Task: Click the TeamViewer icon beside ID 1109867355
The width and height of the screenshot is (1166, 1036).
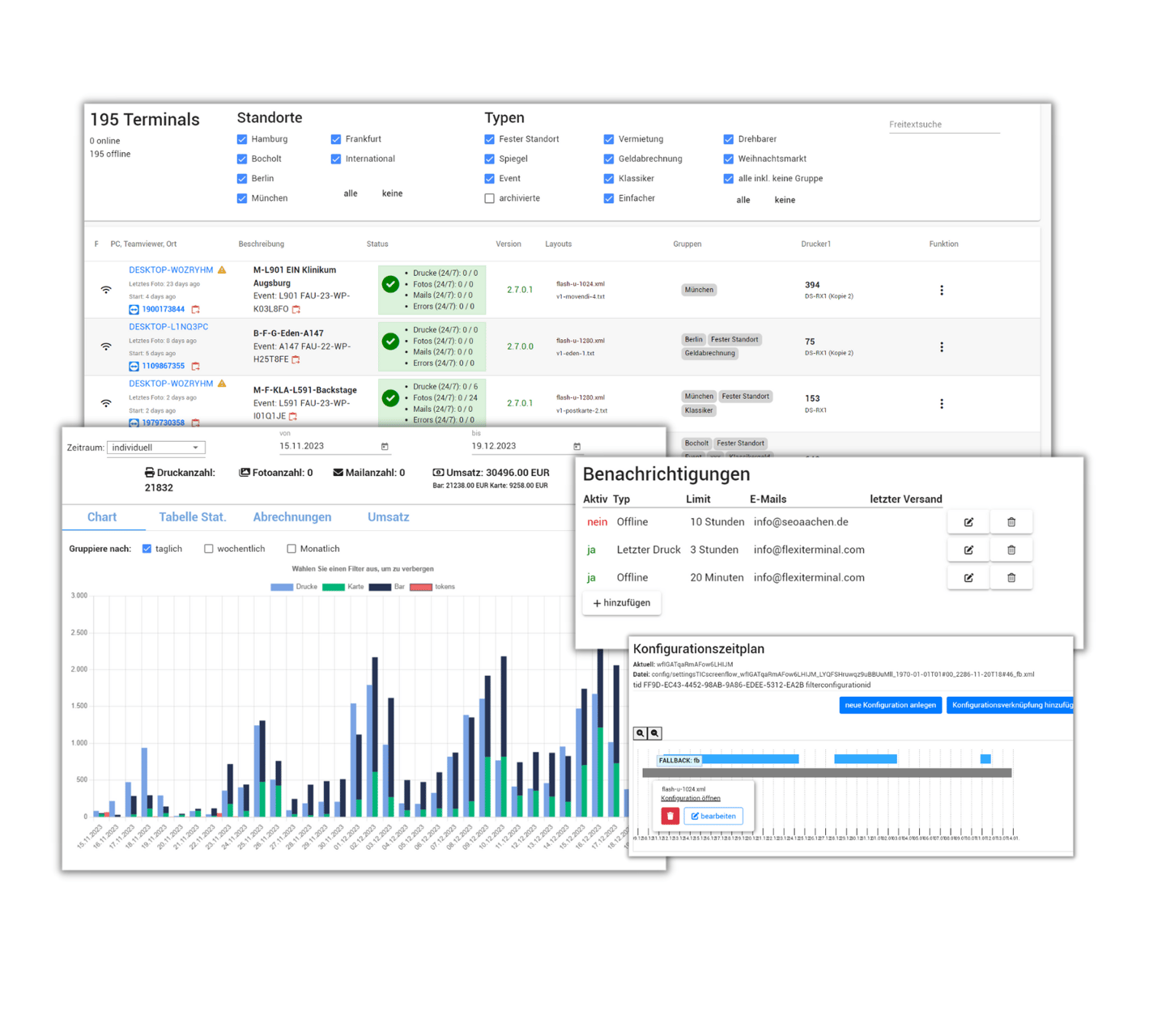Action: pos(134,366)
